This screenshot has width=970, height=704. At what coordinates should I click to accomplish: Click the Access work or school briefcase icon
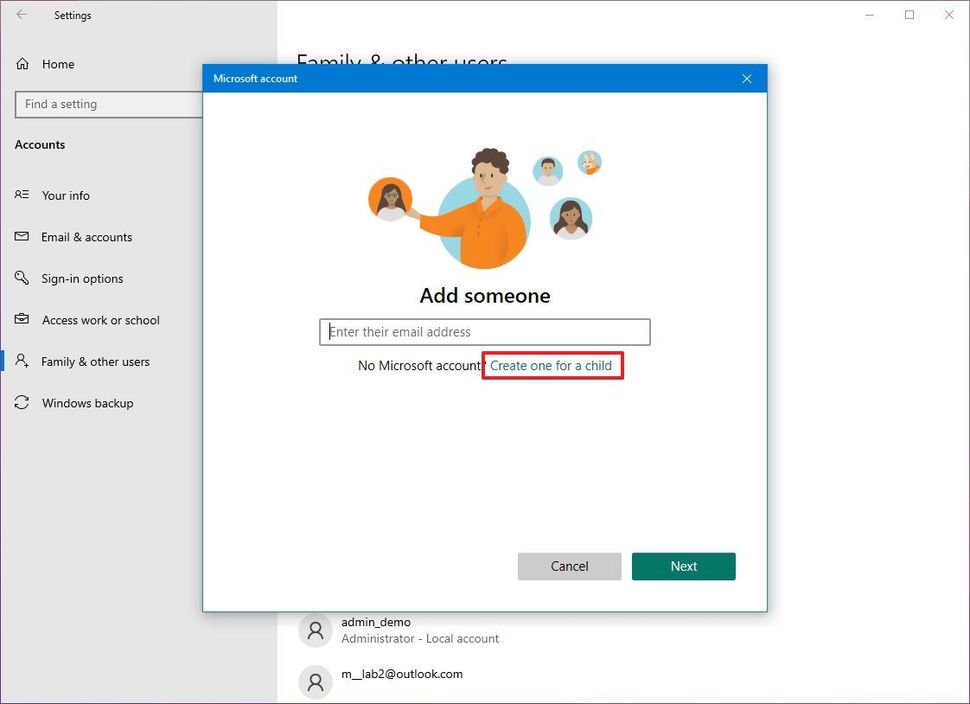pos(22,320)
